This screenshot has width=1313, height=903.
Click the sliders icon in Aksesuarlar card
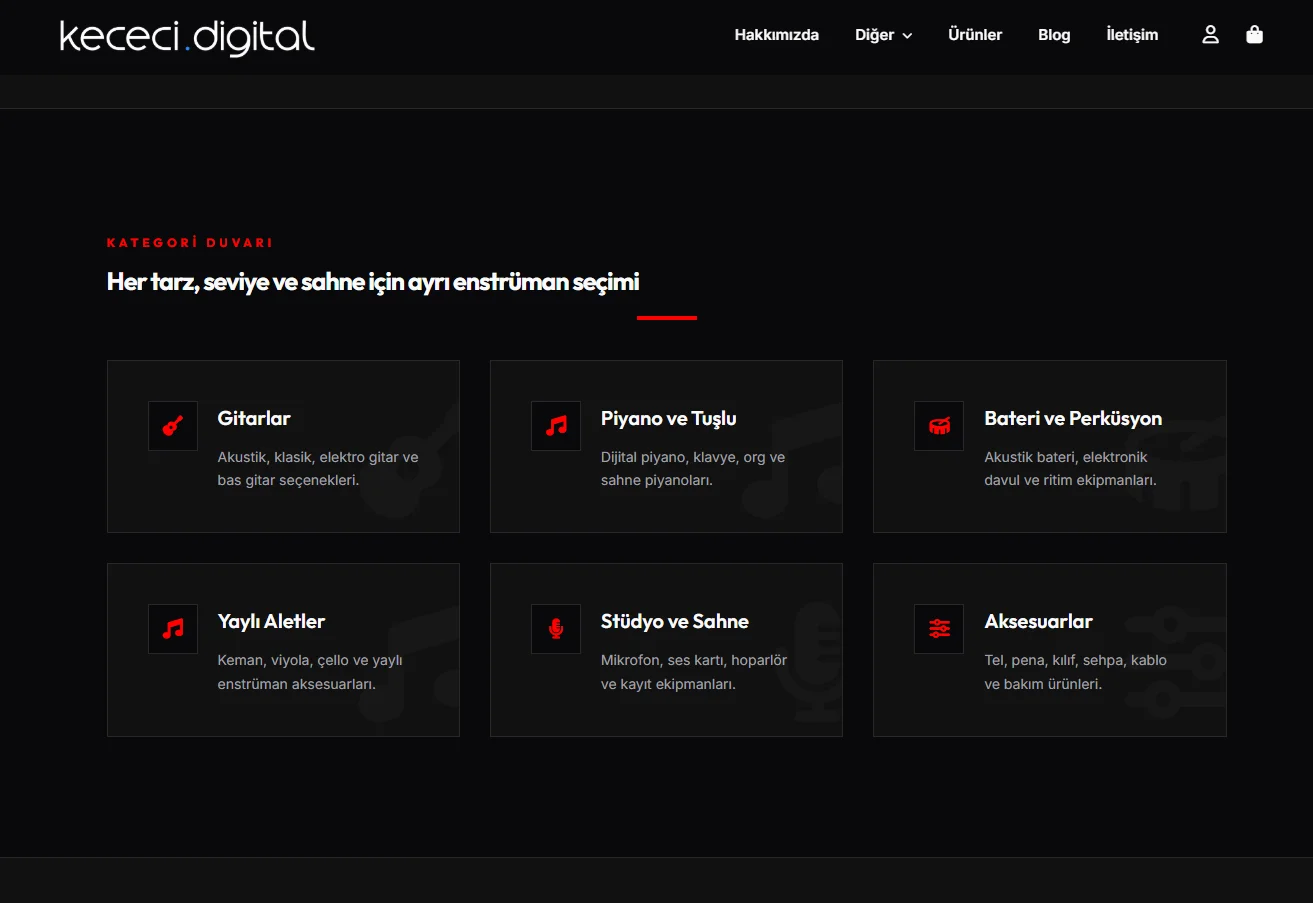(x=939, y=629)
